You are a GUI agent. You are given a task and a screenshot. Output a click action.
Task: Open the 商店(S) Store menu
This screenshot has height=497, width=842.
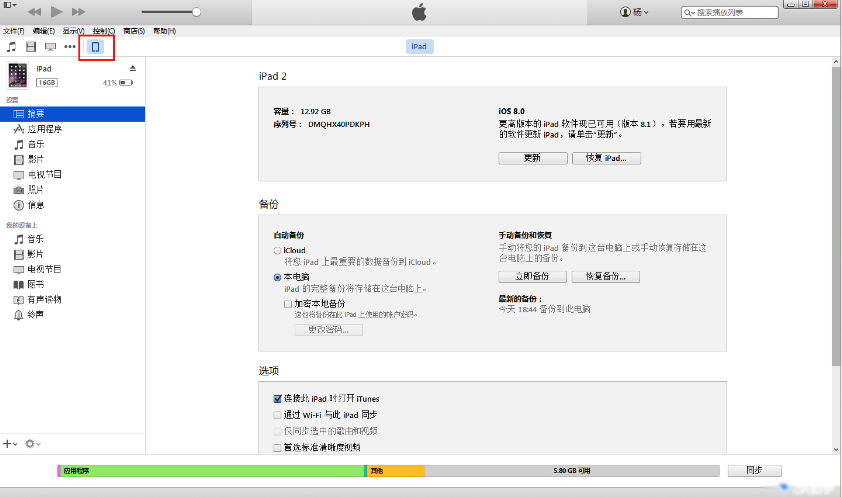132,31
